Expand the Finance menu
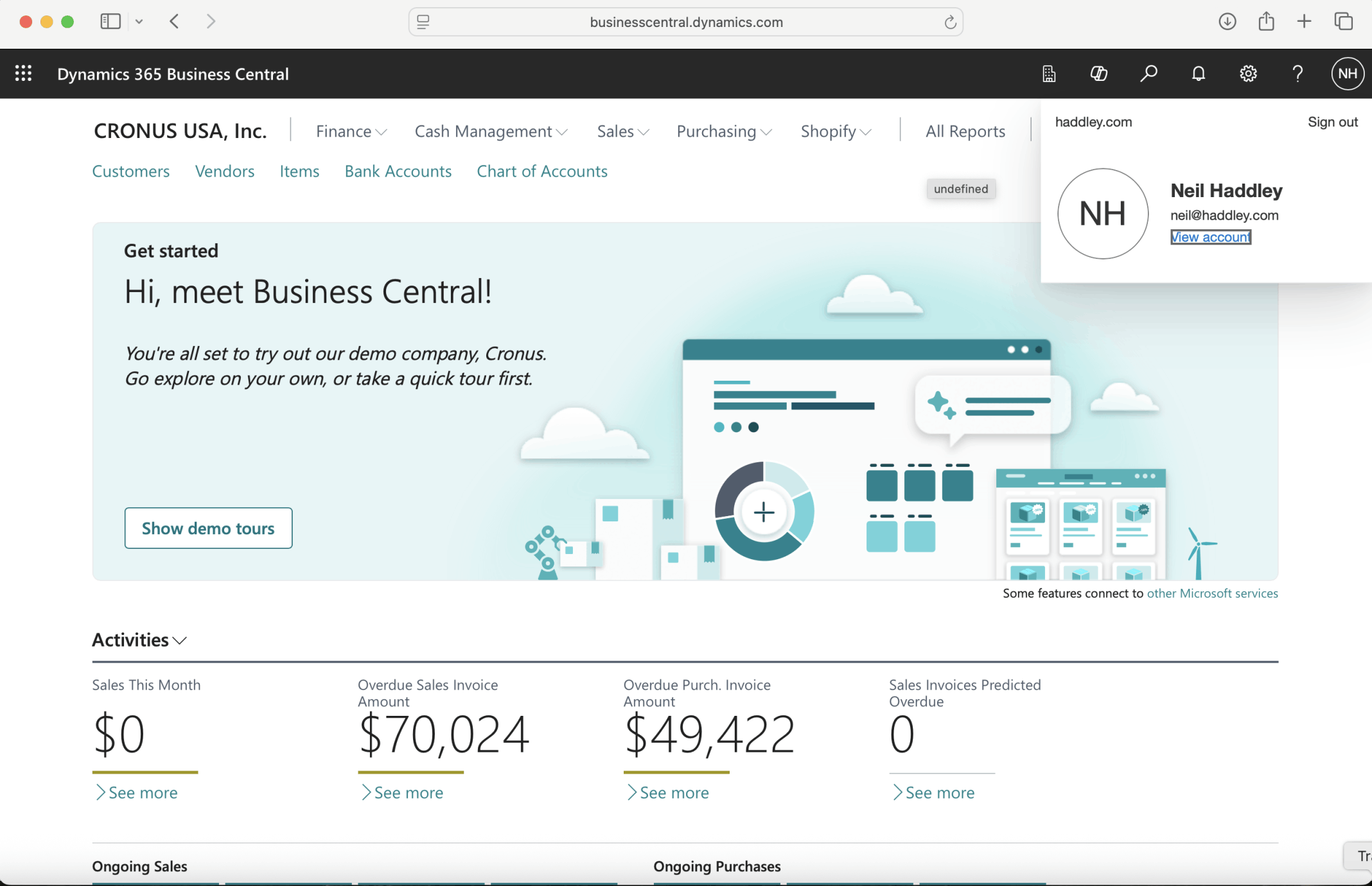The width and height of the screenshot is (1372, 886). point(351,132)
